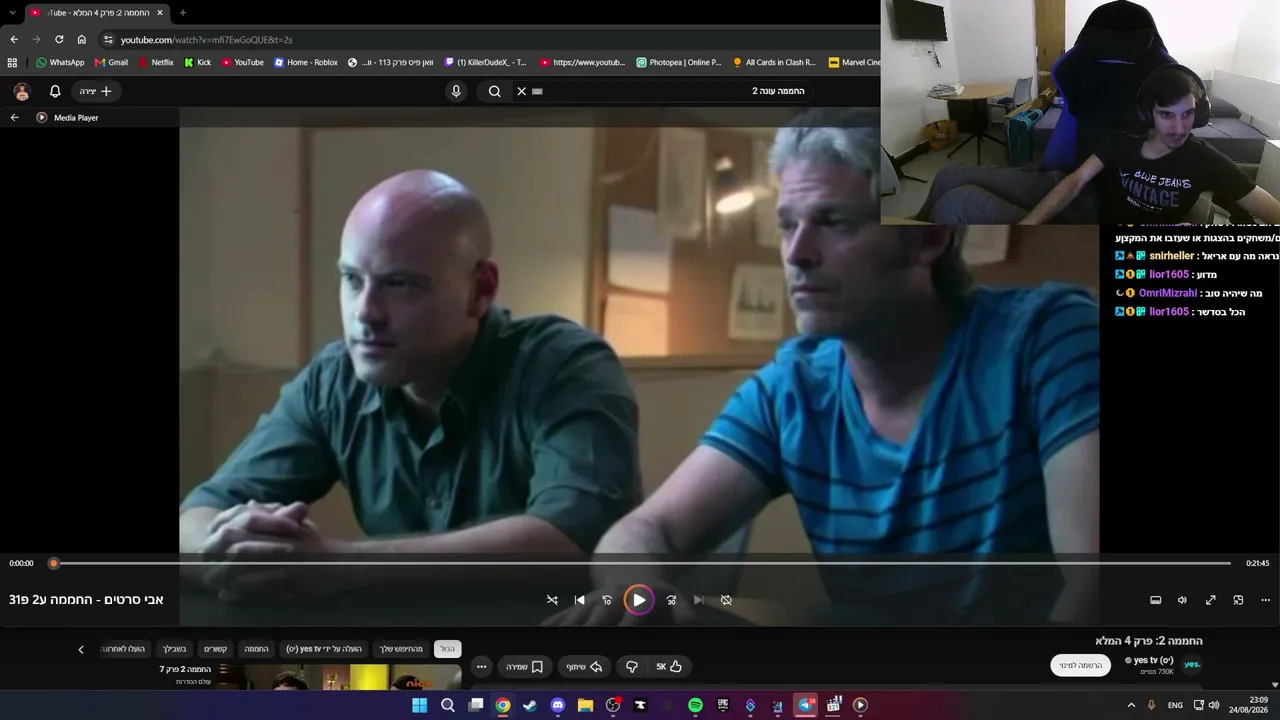Rewind using the skip-back seconds icon

click(x=607, y=600)
